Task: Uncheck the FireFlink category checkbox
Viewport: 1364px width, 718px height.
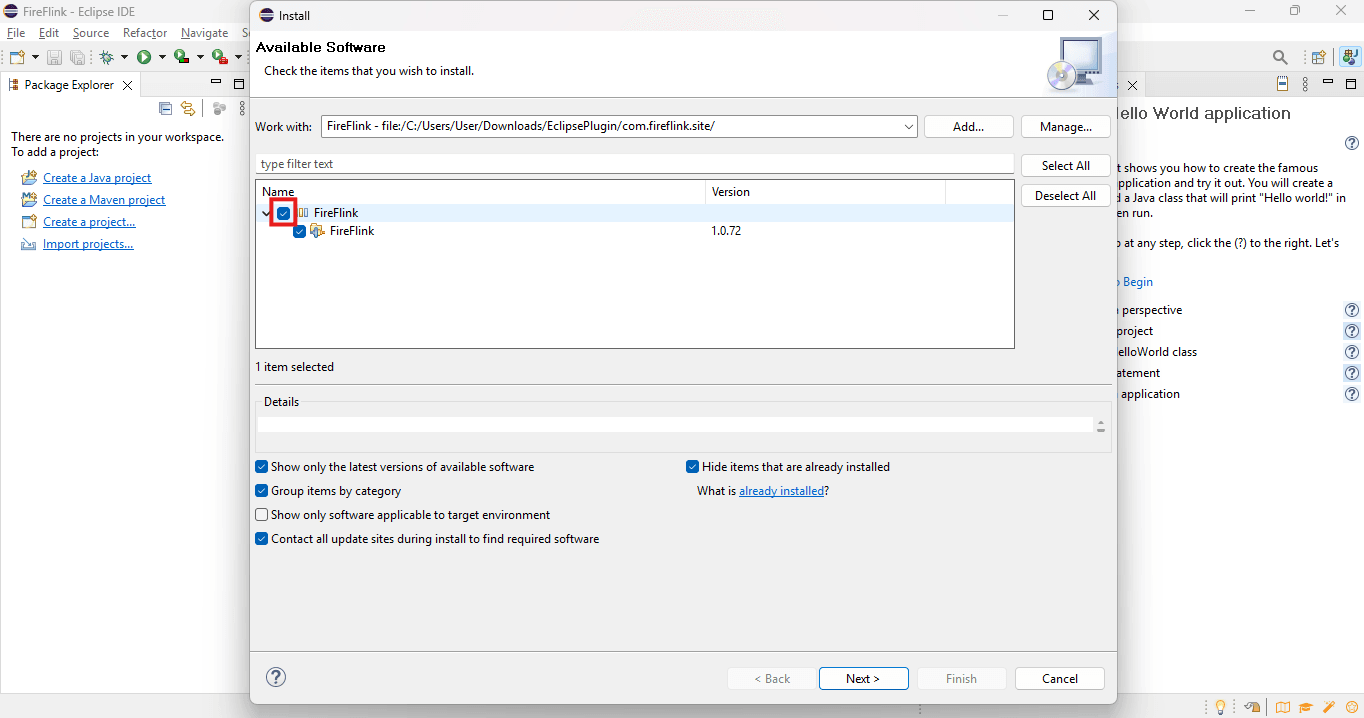Action: pyautogui.click(x=284, y=213)
